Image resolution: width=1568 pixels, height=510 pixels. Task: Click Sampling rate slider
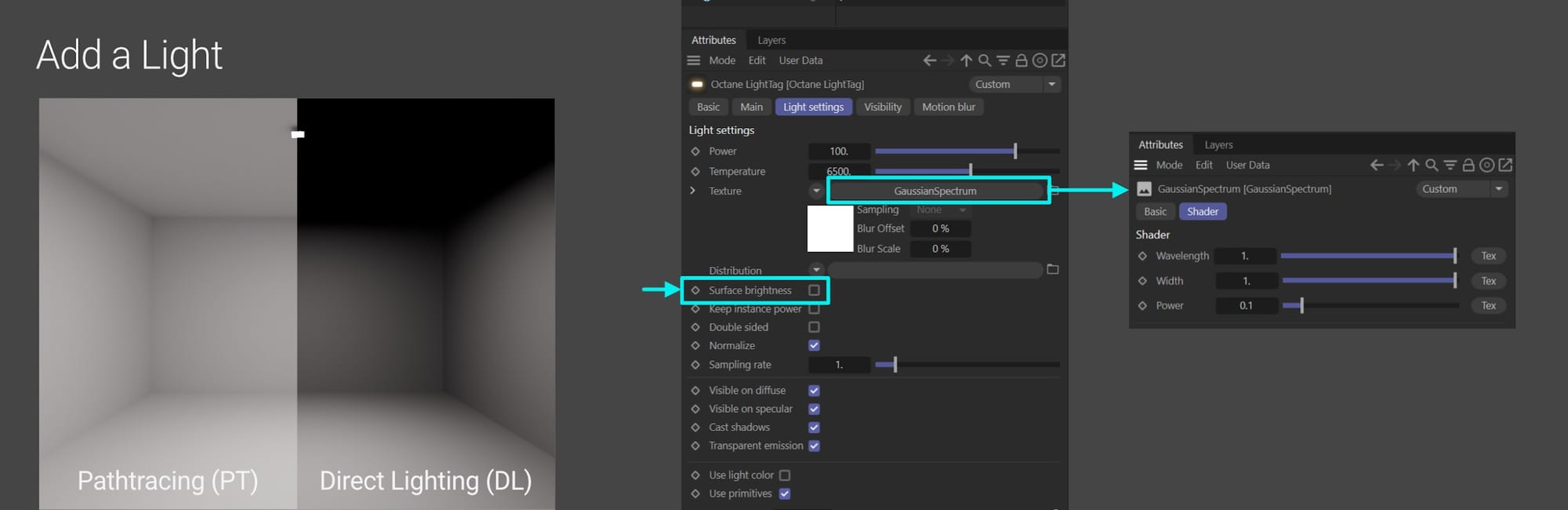[x=967, y=365]
